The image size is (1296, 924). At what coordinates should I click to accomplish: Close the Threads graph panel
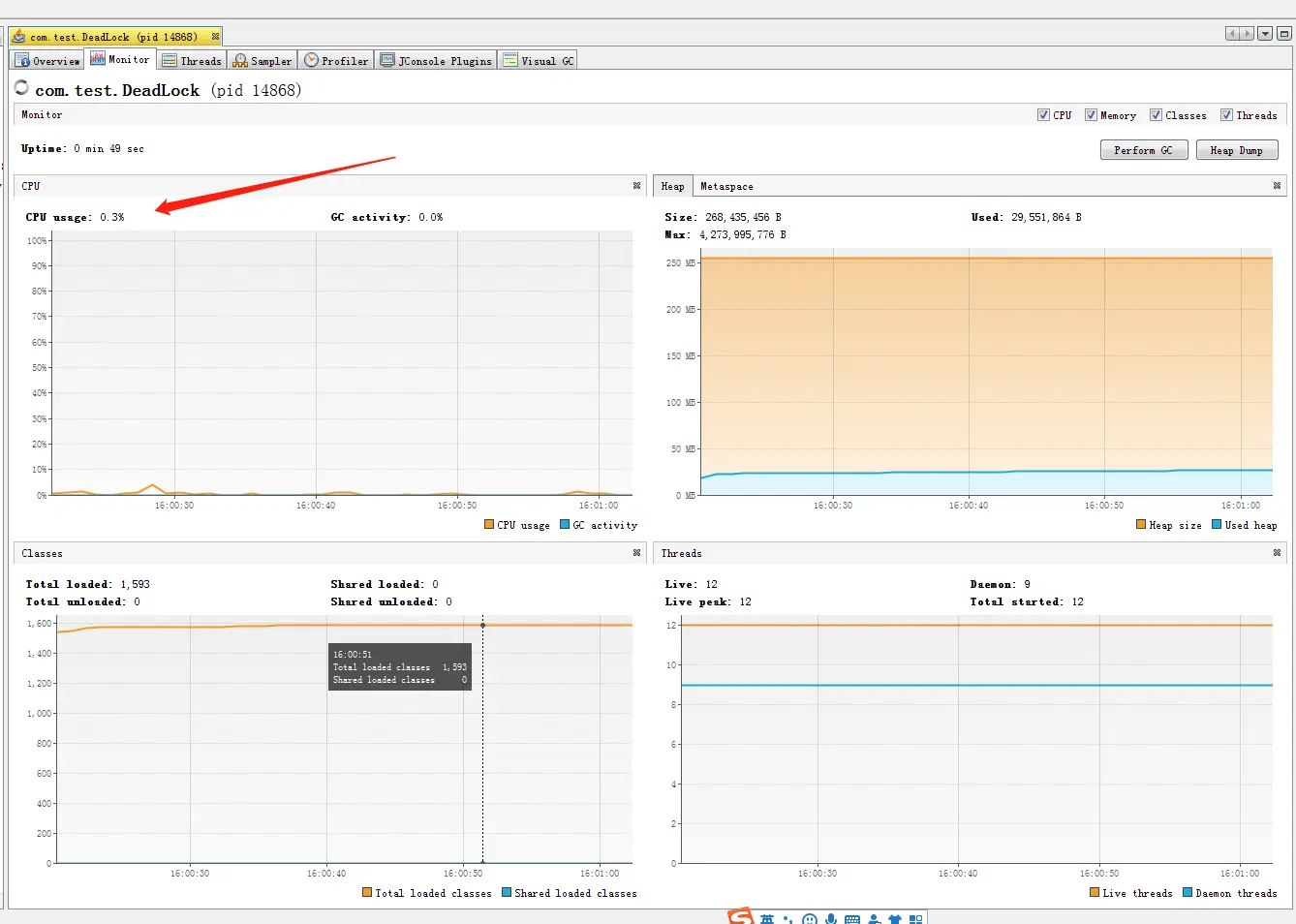(1277, 553)
